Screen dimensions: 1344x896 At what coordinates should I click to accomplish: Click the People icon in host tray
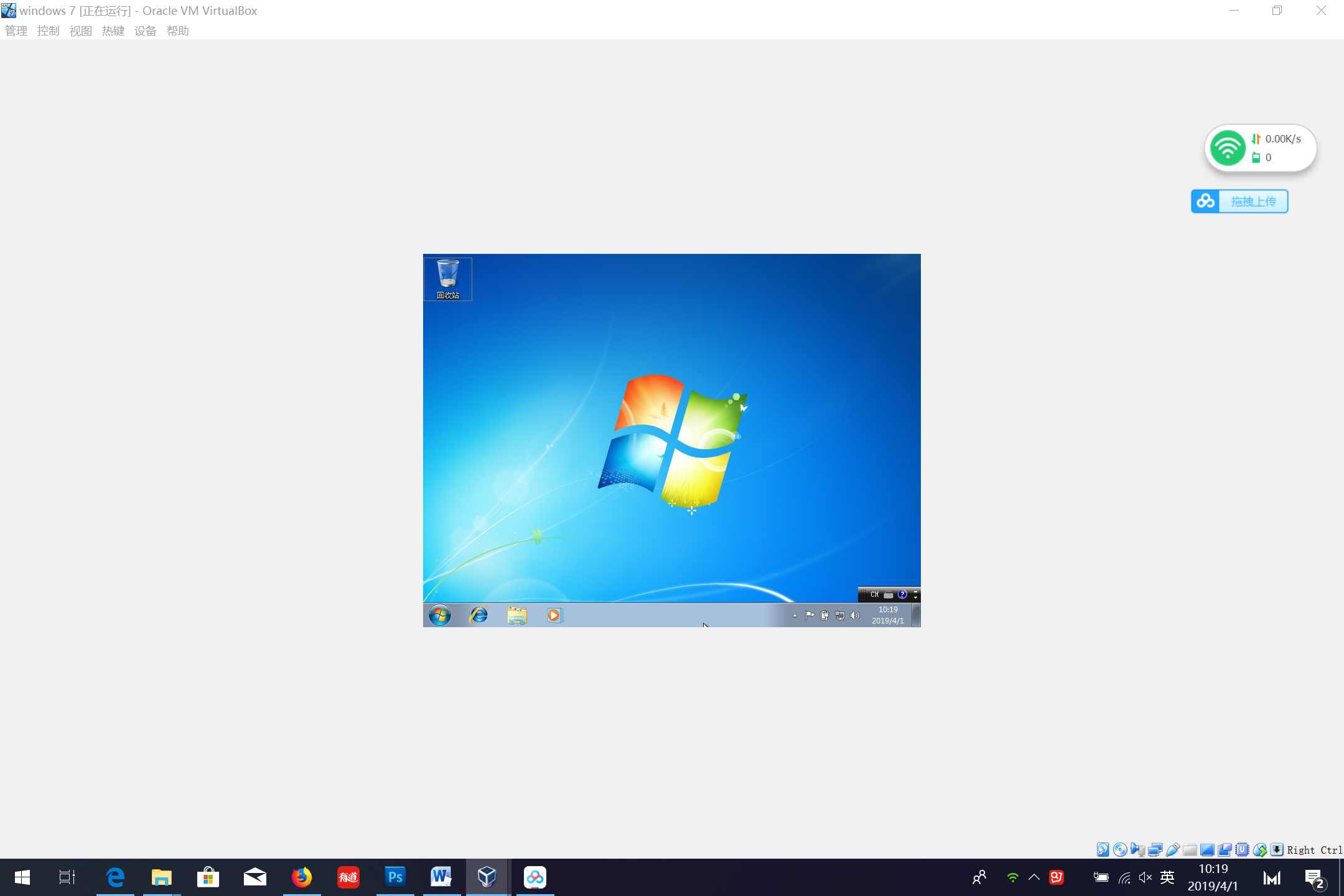click(x=979, y=877)
